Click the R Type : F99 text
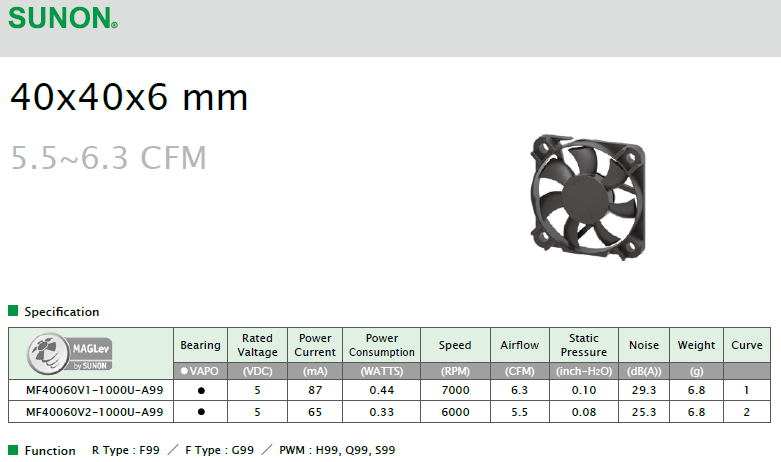 pyautogui.click(x=126, y=450)
